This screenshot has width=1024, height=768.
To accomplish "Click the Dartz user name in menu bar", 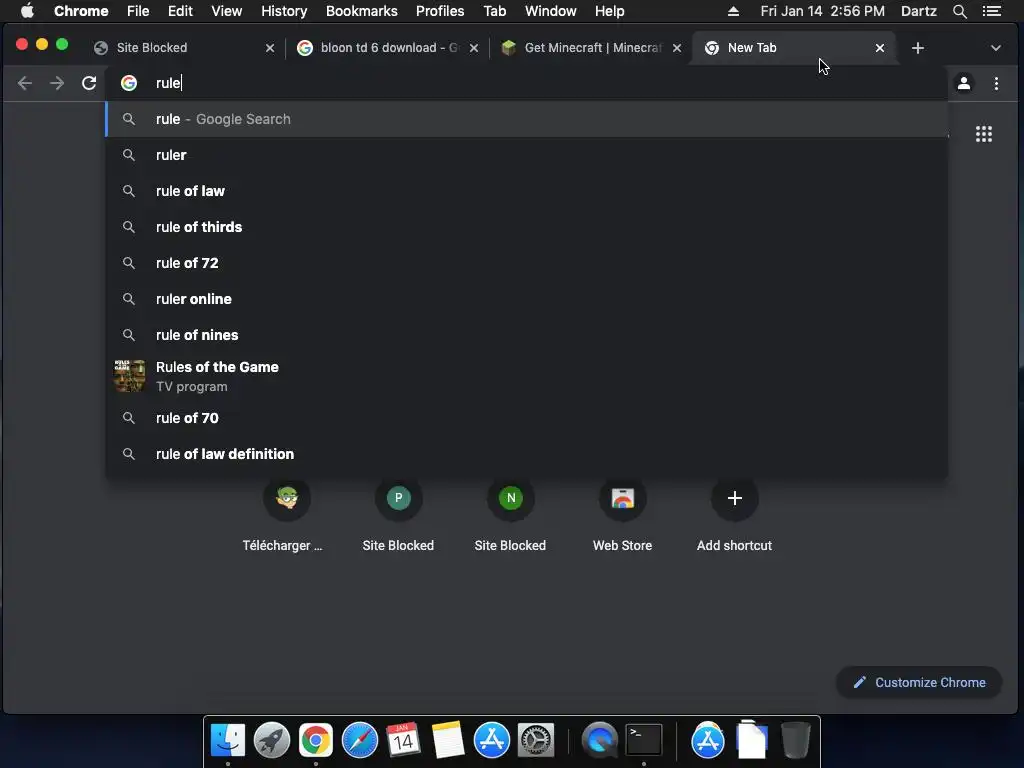I will click(918, 11).
